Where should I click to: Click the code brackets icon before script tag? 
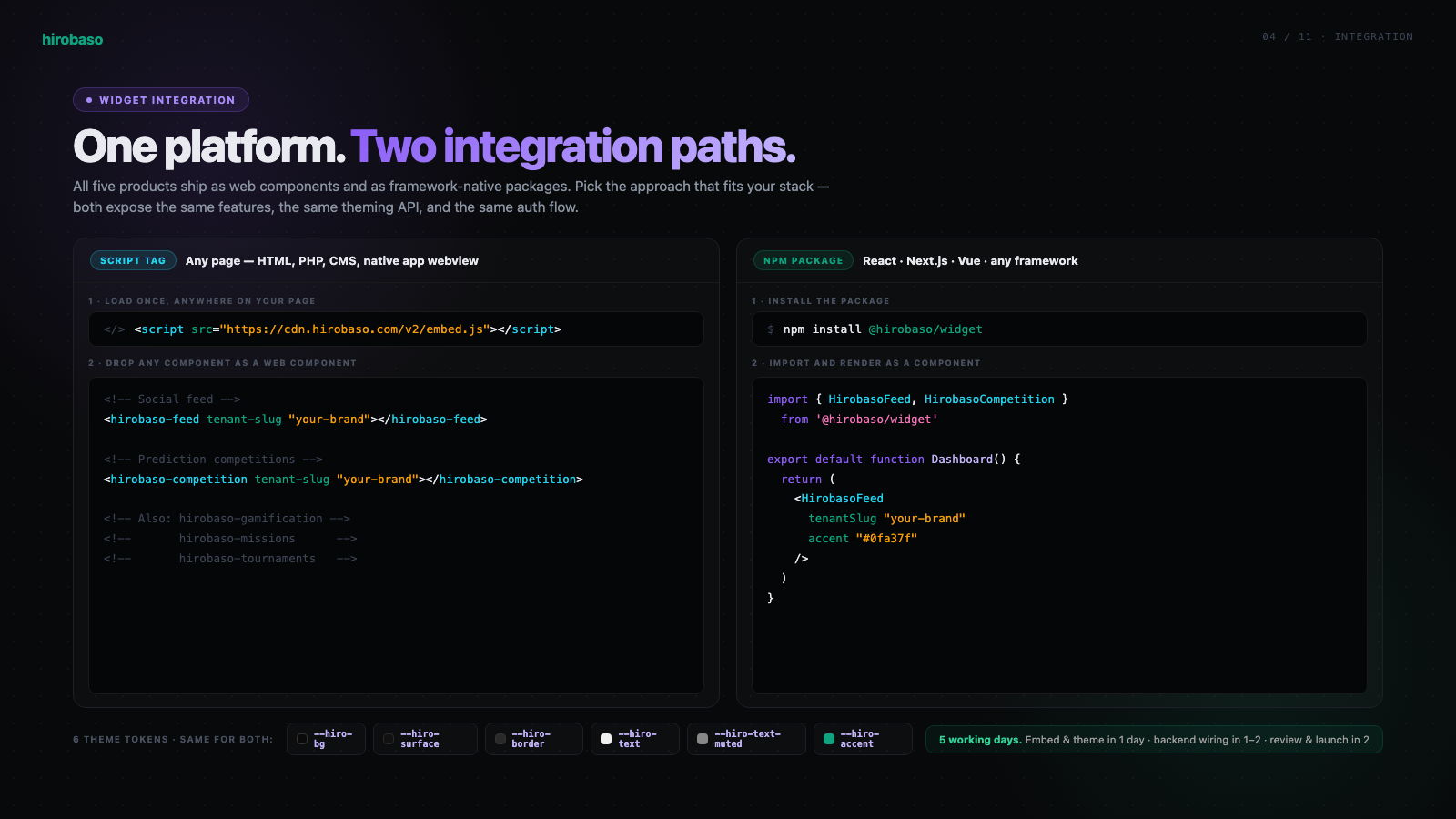(115, 329)
